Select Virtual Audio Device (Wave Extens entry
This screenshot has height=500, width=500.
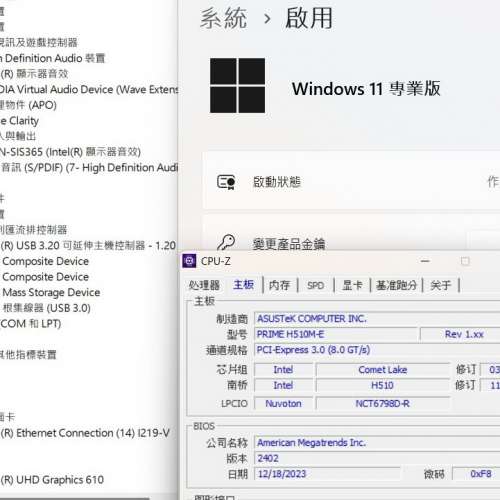(x=89, y=89)
